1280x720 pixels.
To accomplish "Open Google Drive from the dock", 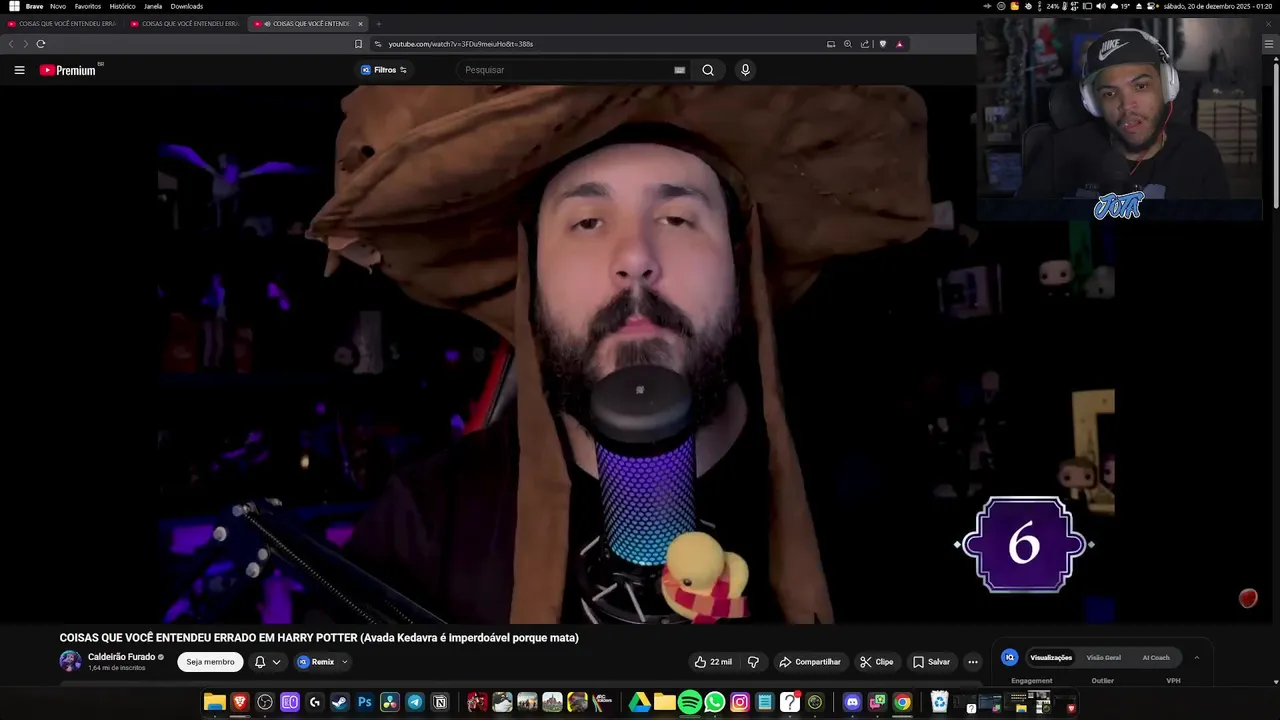I will tap(640, 703).
